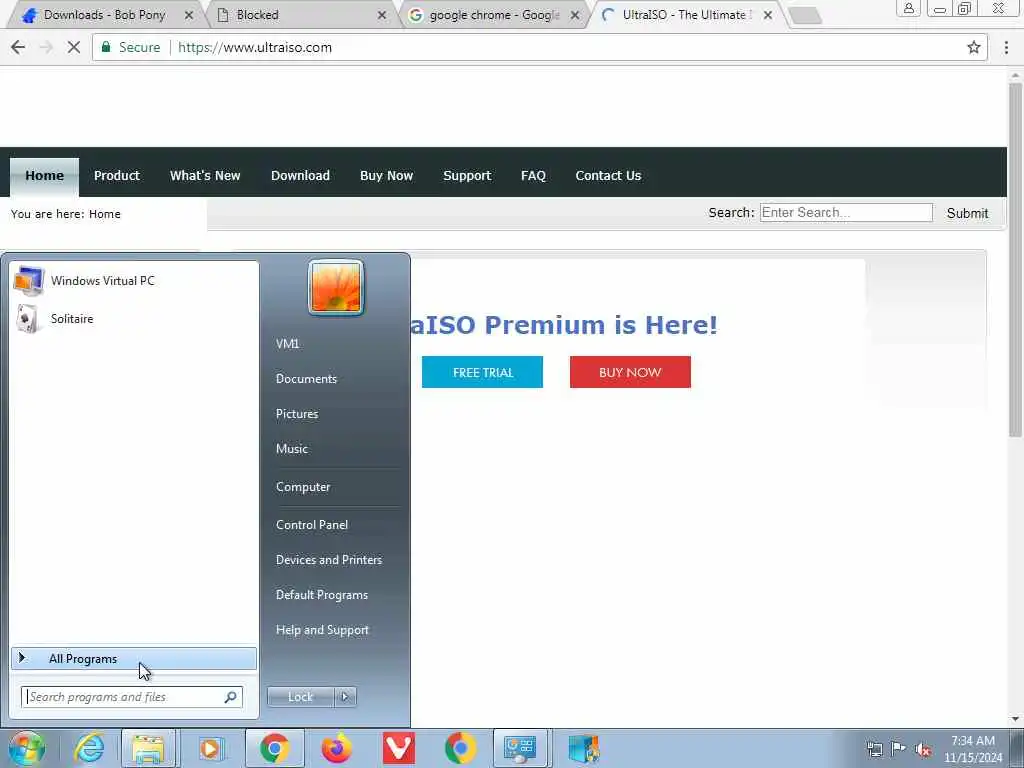Click the green Secure lock indicator
The image size is (1024, 768).
[130, 47]
